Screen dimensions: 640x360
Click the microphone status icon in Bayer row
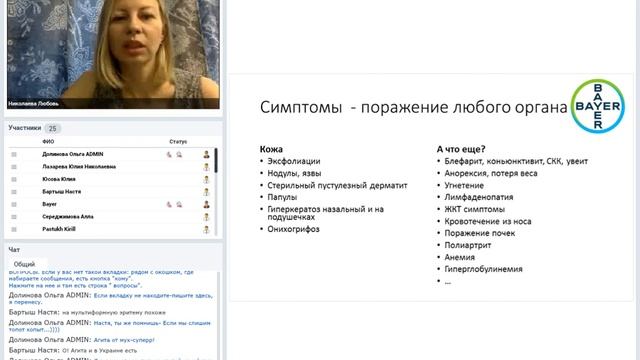169,204
